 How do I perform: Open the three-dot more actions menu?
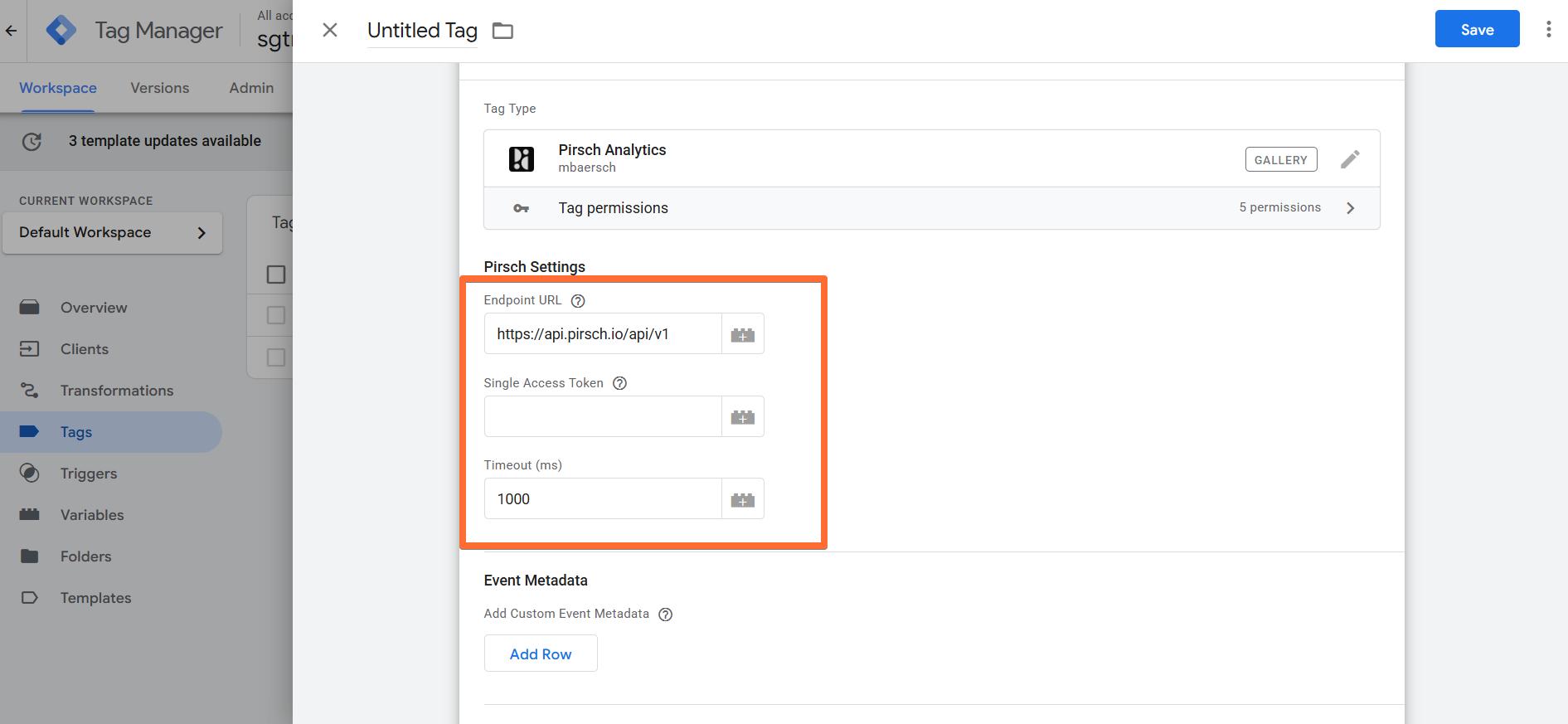click(x=1548, y=30)
